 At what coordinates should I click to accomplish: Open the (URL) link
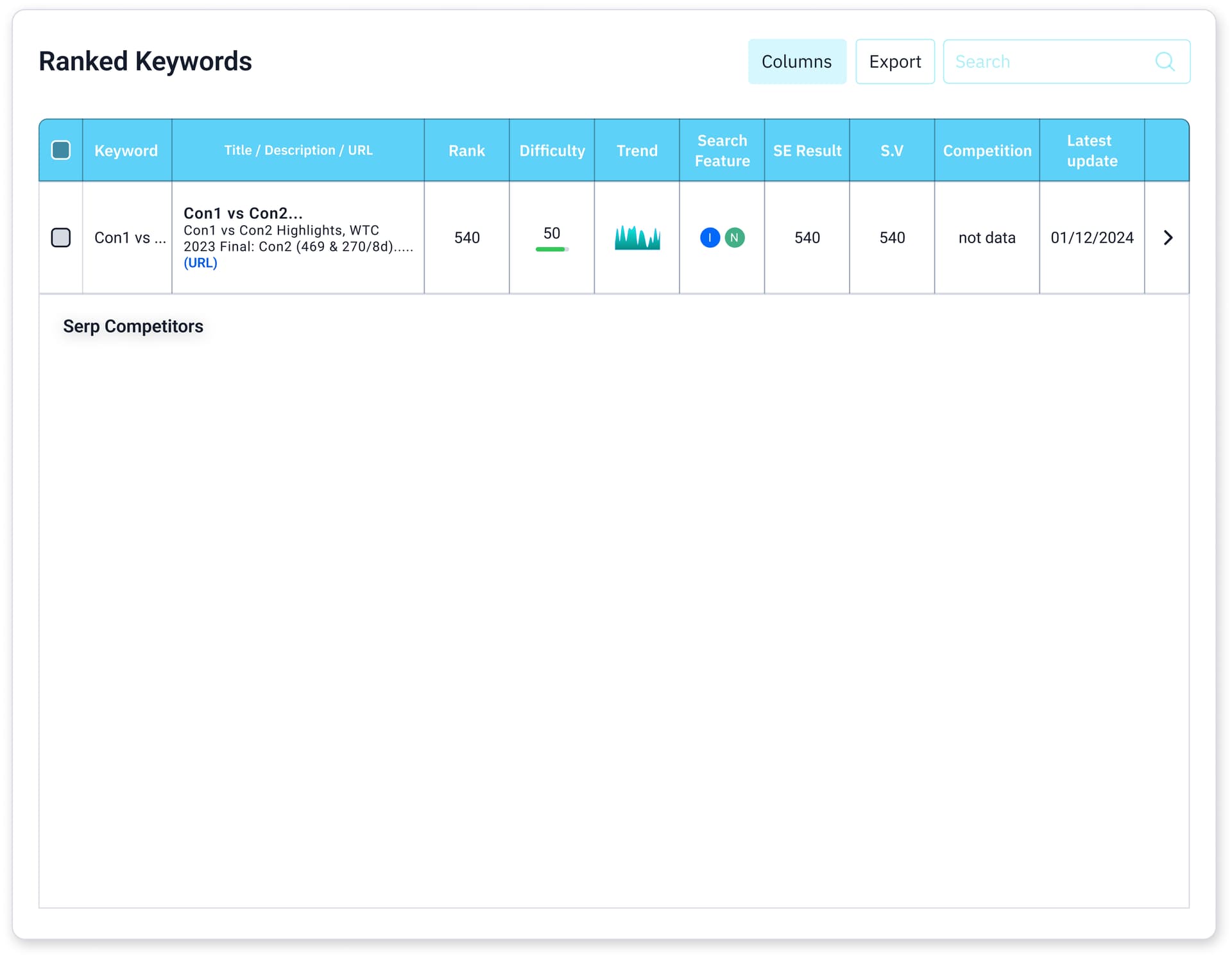[200, 263]
